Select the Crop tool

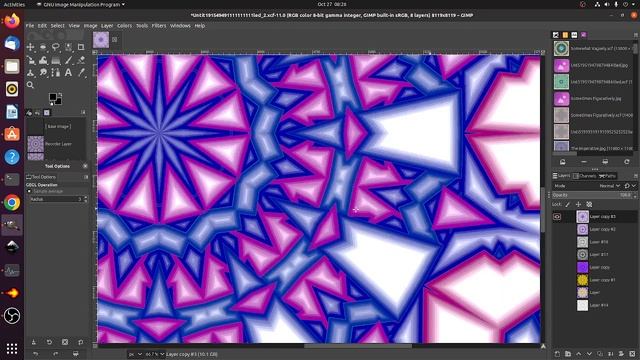[x=81, y=47]
